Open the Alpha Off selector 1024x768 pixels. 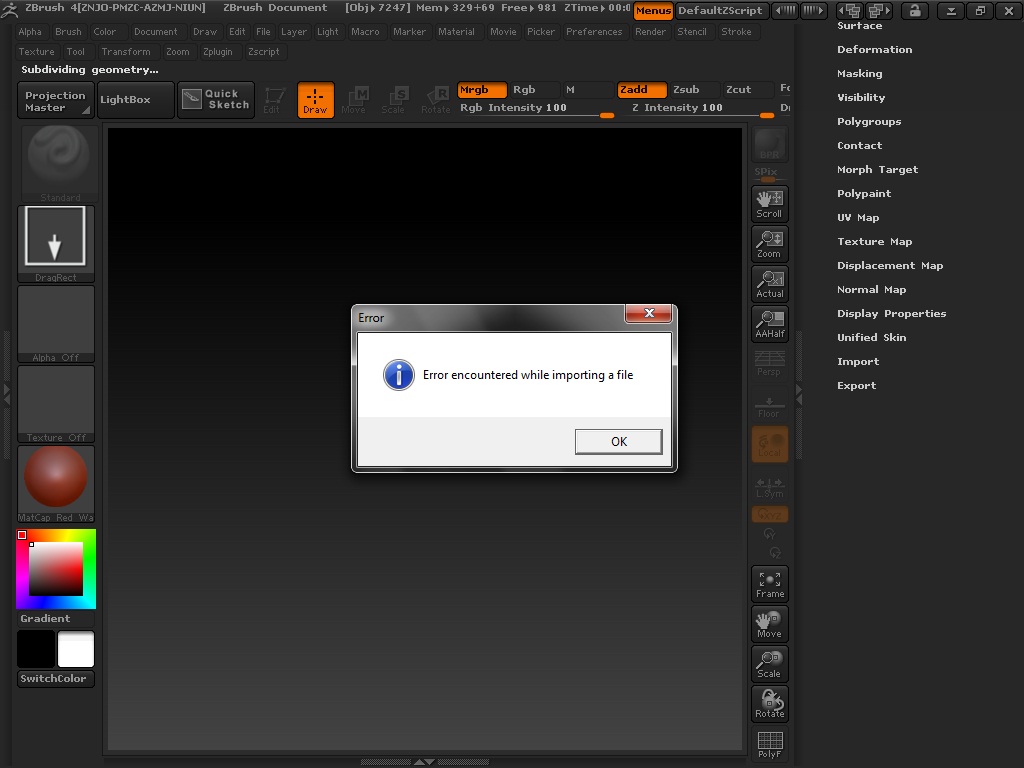(x=56, y=324)
